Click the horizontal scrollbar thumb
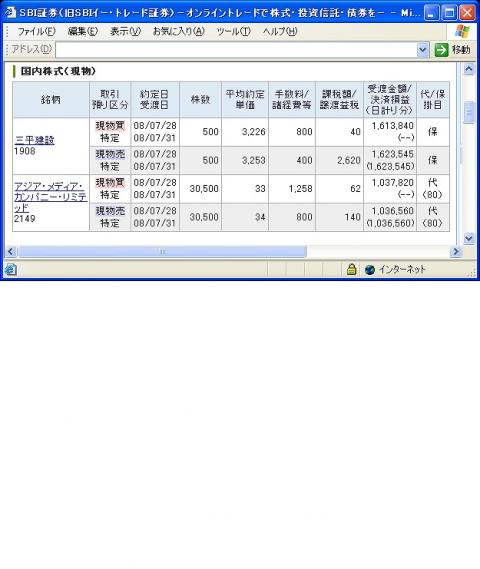 pos(163,251)
